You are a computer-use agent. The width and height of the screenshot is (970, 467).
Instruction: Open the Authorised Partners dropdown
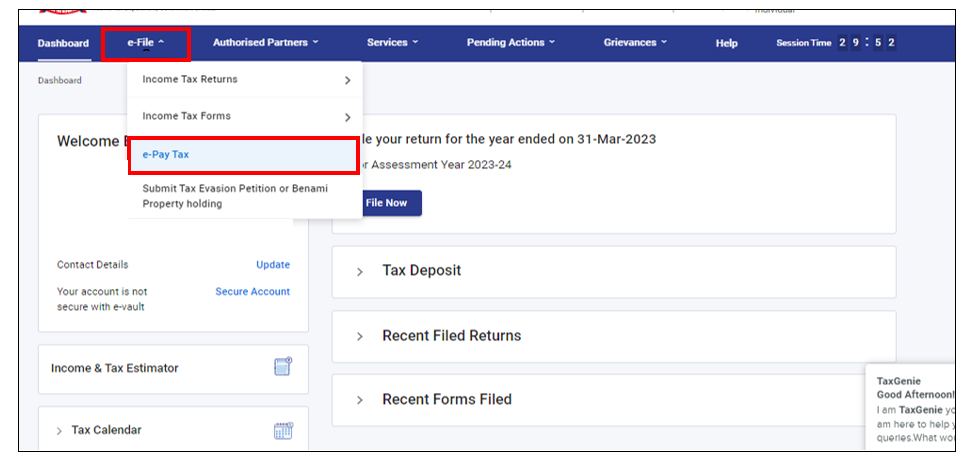[265, 43]
